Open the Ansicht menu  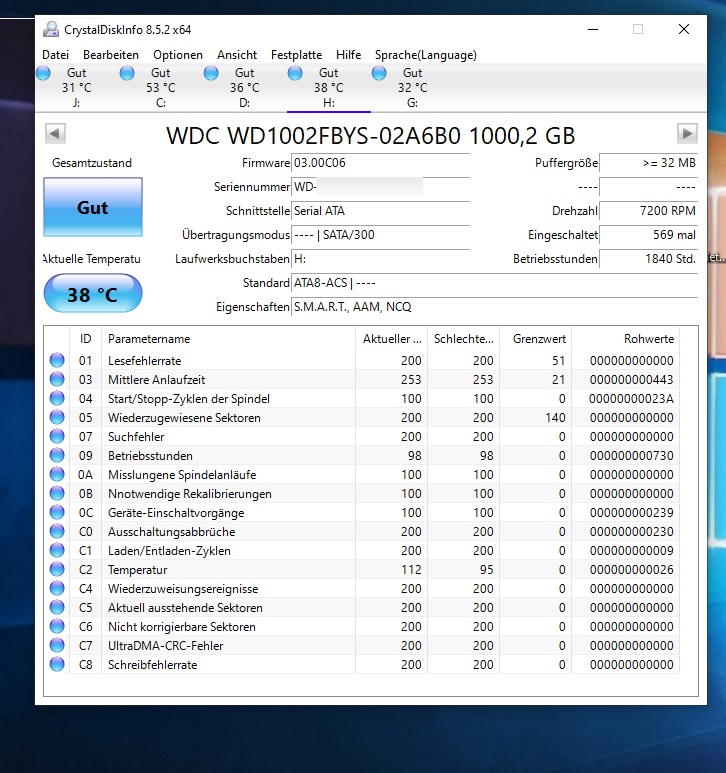click(237, 55)
